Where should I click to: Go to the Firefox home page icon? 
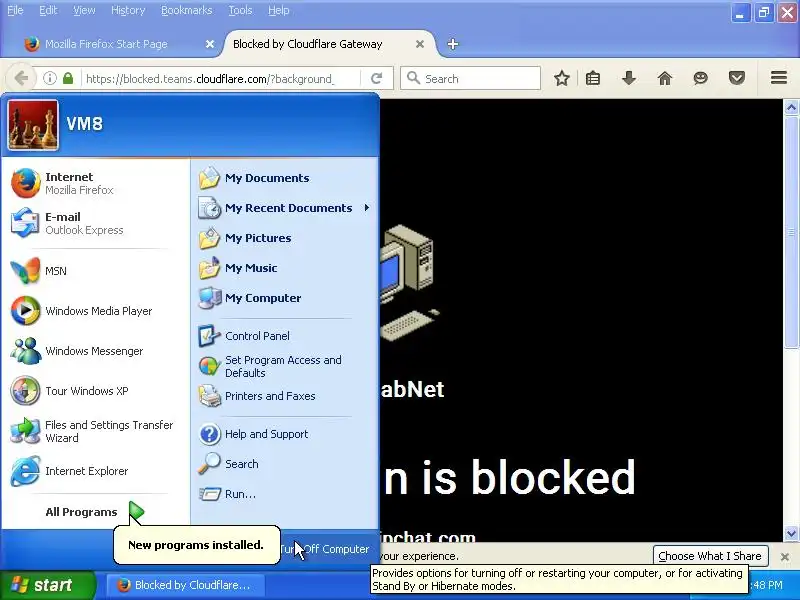coord(665,79)
